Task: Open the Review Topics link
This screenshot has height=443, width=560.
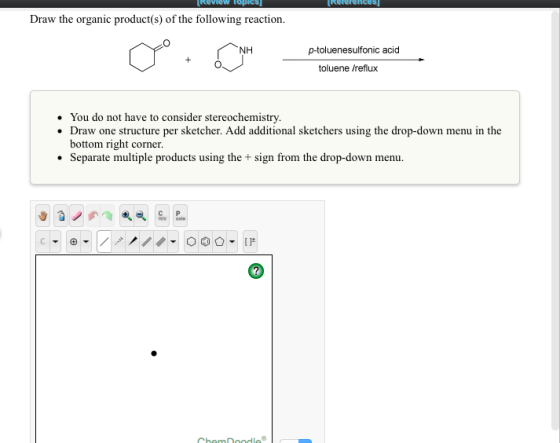Action: (229, 3)
